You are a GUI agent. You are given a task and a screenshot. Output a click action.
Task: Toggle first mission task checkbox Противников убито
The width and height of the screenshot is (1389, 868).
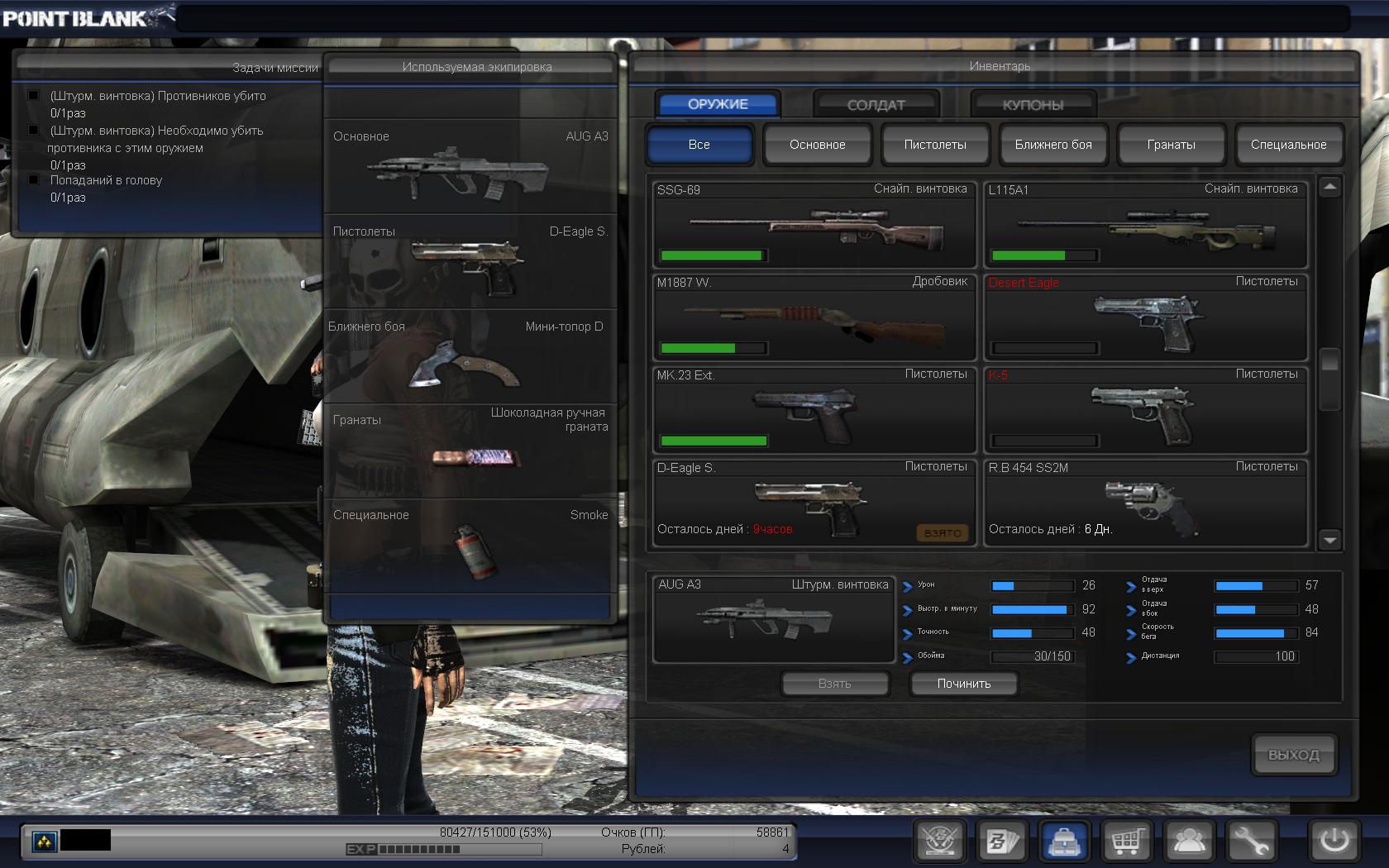(34, 95)
